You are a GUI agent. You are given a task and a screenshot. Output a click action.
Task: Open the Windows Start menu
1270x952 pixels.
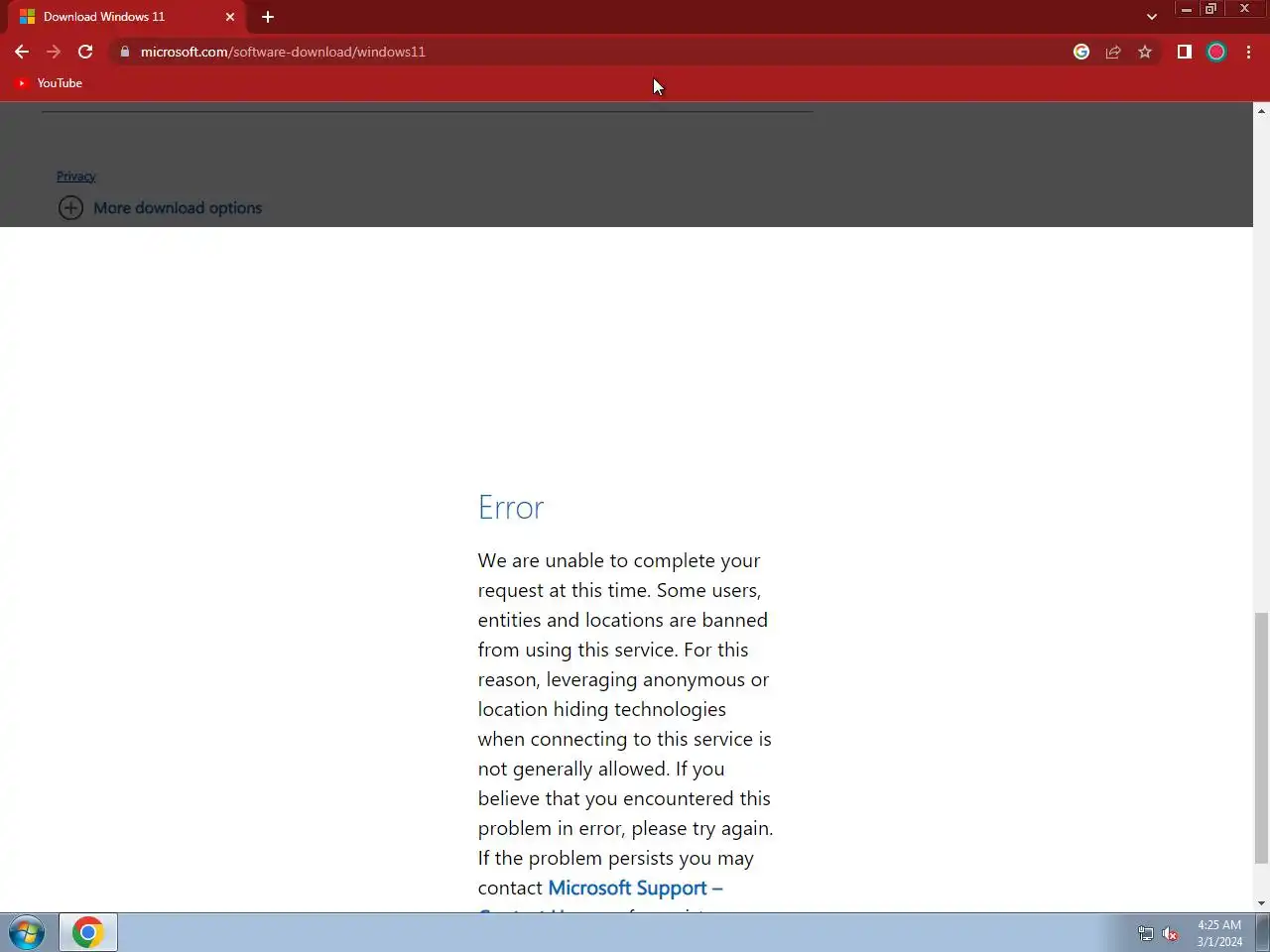tap(27, 933)
